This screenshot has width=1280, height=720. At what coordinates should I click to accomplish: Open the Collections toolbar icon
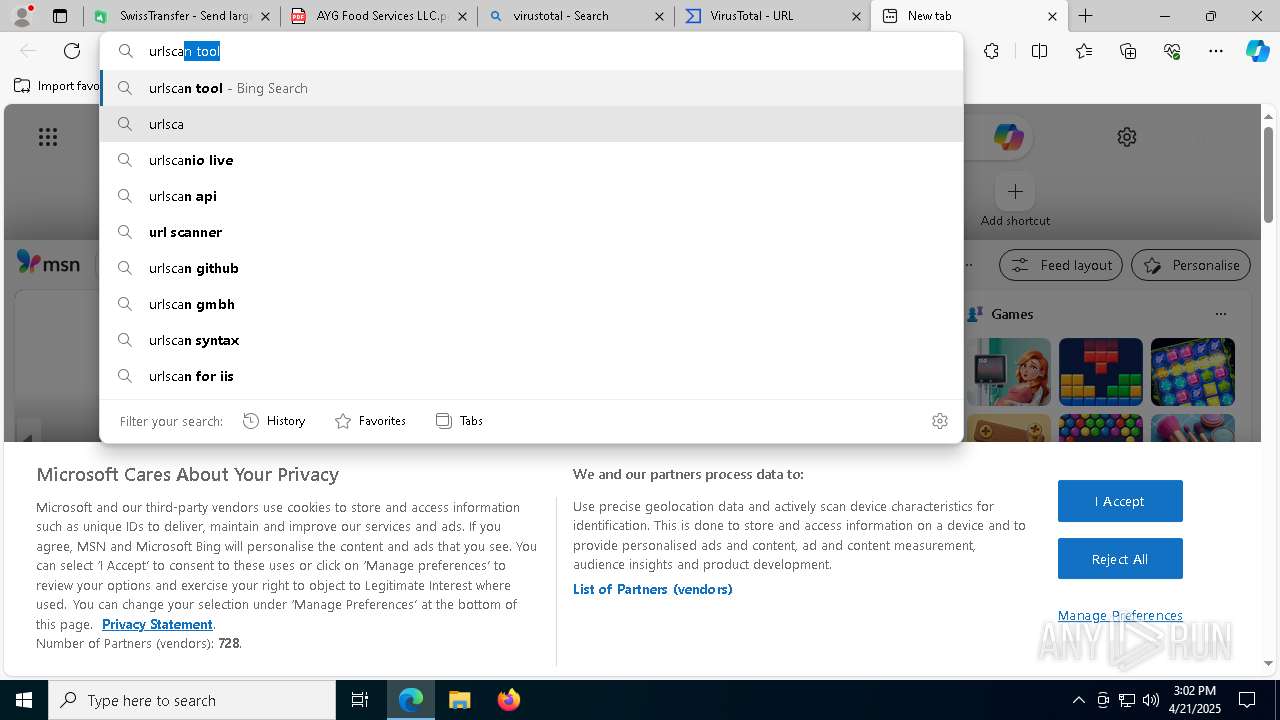point(1128,51)
